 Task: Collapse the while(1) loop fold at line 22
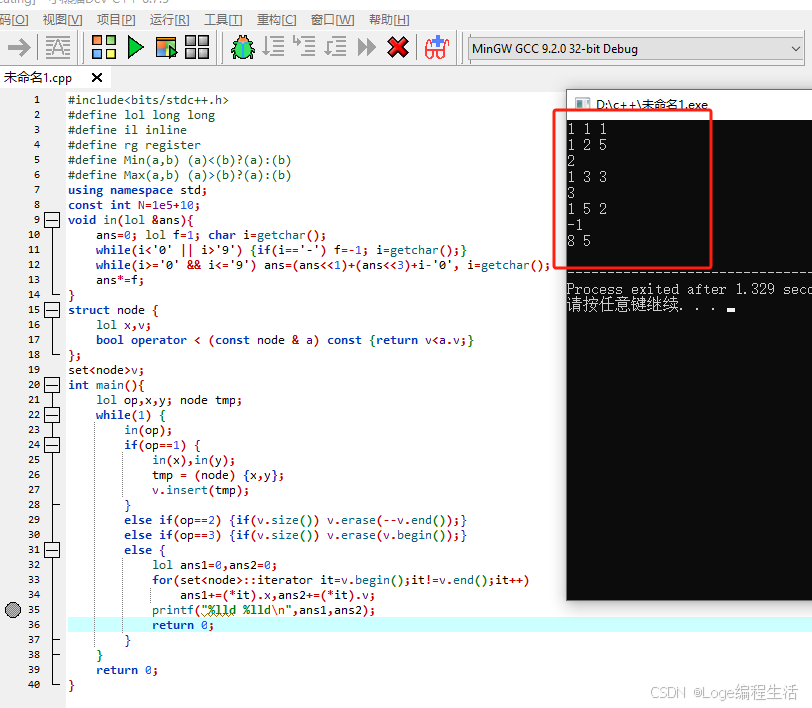52,415
